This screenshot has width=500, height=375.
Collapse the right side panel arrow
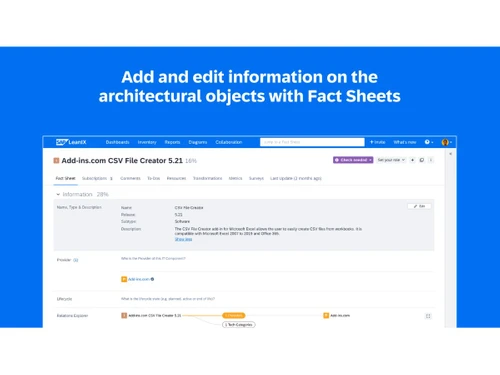(450, 154)
